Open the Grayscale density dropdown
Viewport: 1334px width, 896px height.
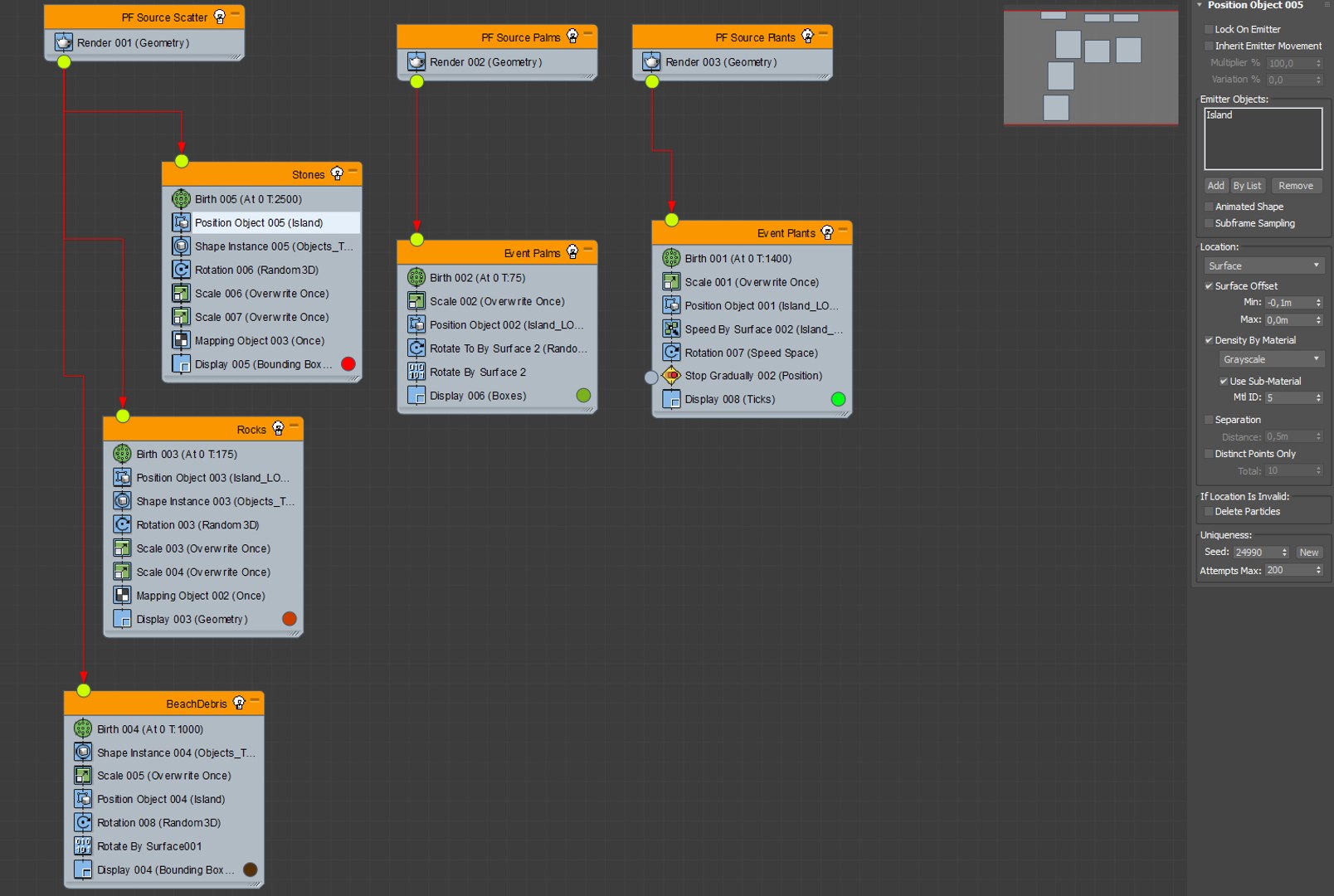click(x=1272, y=359)
